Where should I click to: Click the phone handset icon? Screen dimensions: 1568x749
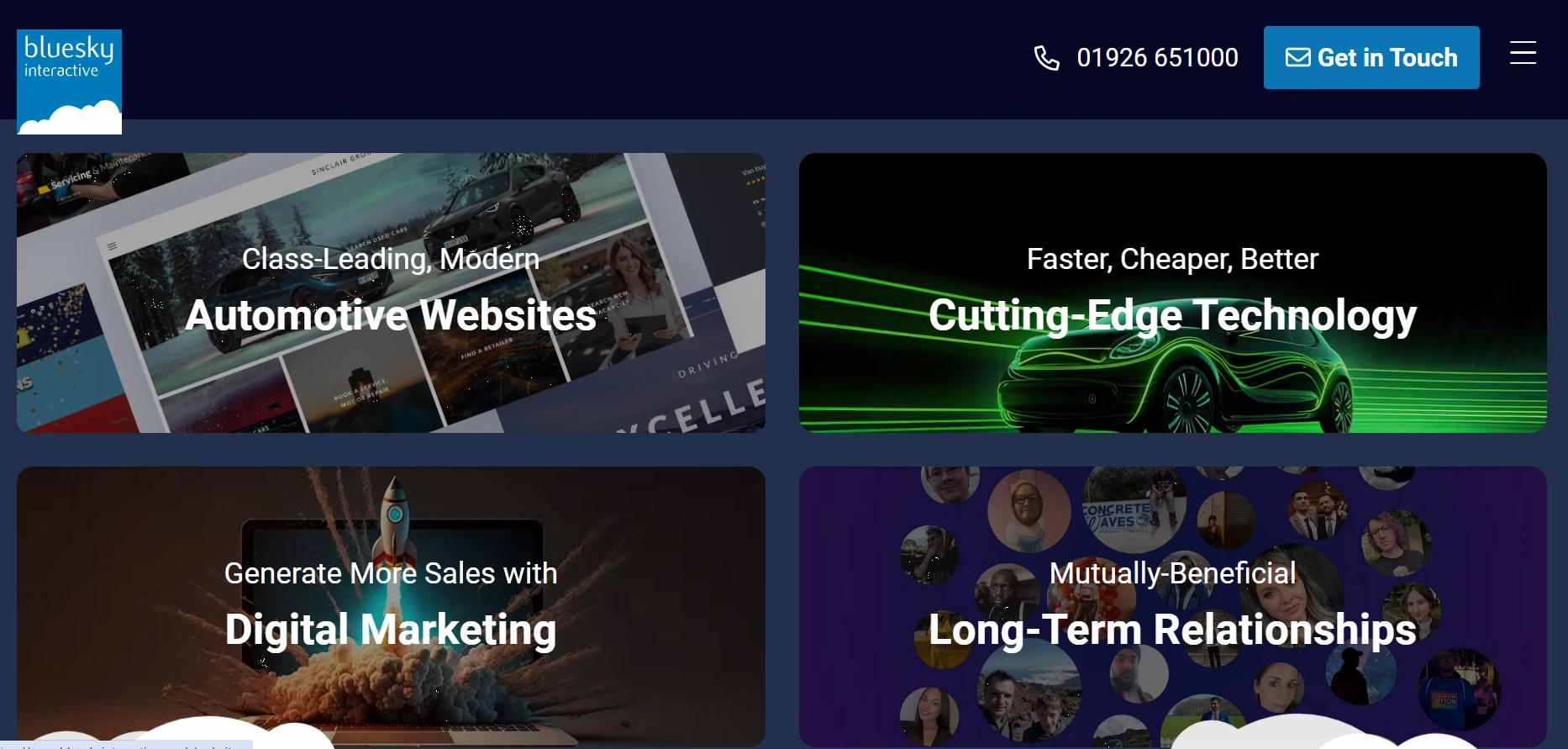coord(1046,58)
